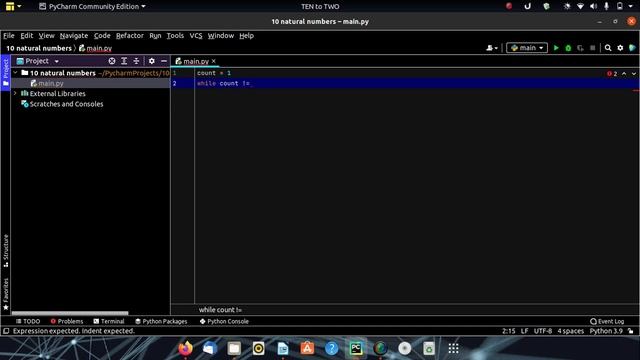Viewport: 640px width, 360px height.
Task: Click Expand All icon in Project panel
Action: [124, 61]
